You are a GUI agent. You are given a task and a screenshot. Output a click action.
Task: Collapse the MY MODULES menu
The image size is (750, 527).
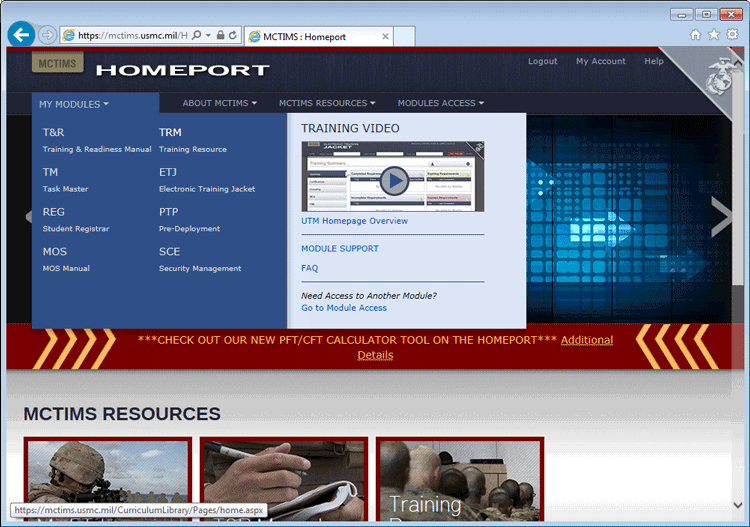click(x=74, y=104)
